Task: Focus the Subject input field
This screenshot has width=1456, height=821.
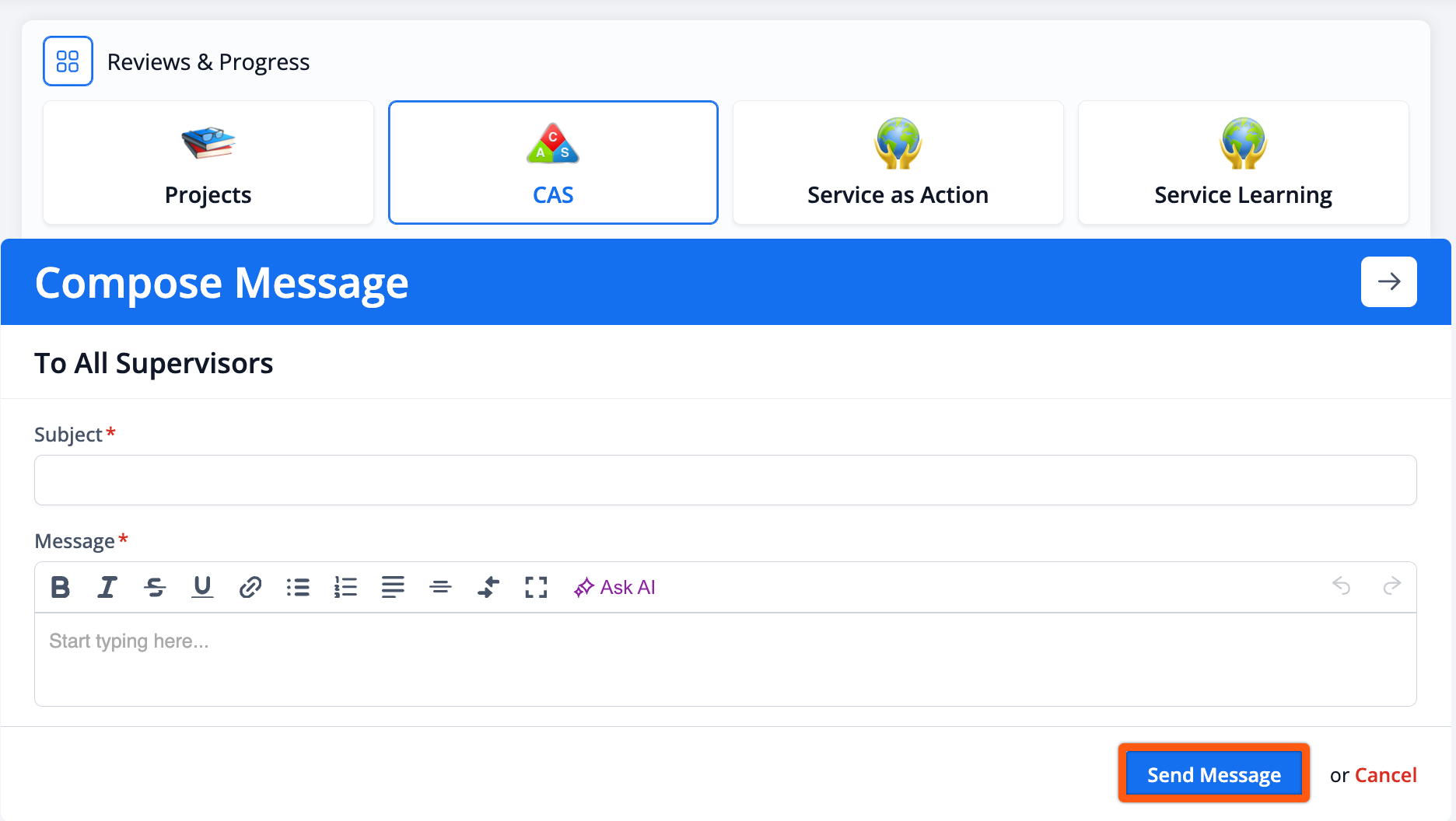Action: [725, 480]
